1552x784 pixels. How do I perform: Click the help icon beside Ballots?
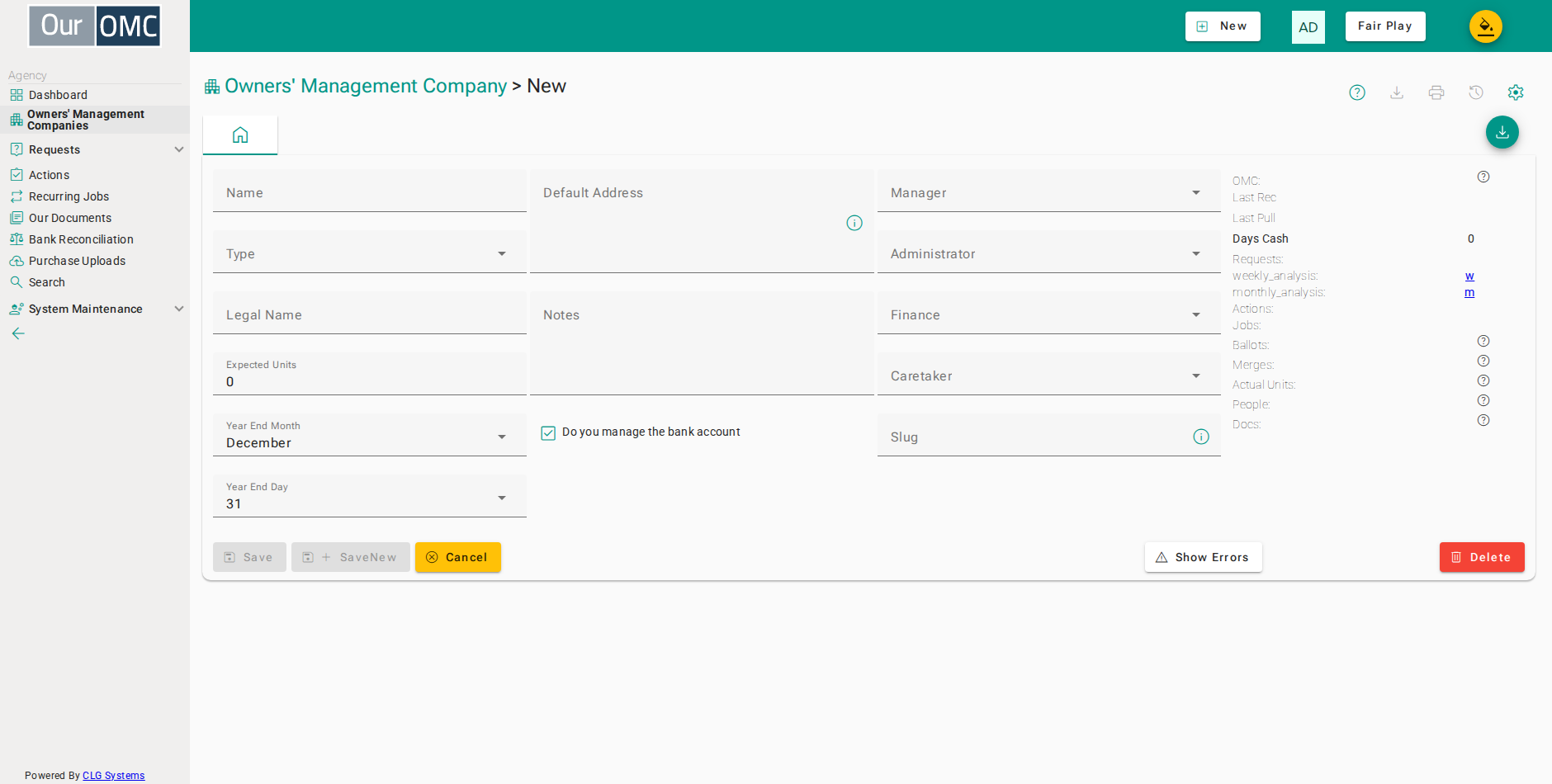1483,341
